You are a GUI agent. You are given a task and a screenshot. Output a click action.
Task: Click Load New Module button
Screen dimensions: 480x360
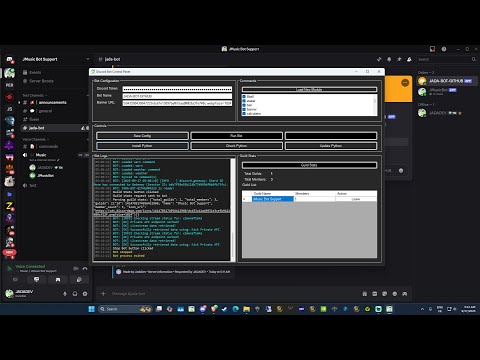[309, 90]
